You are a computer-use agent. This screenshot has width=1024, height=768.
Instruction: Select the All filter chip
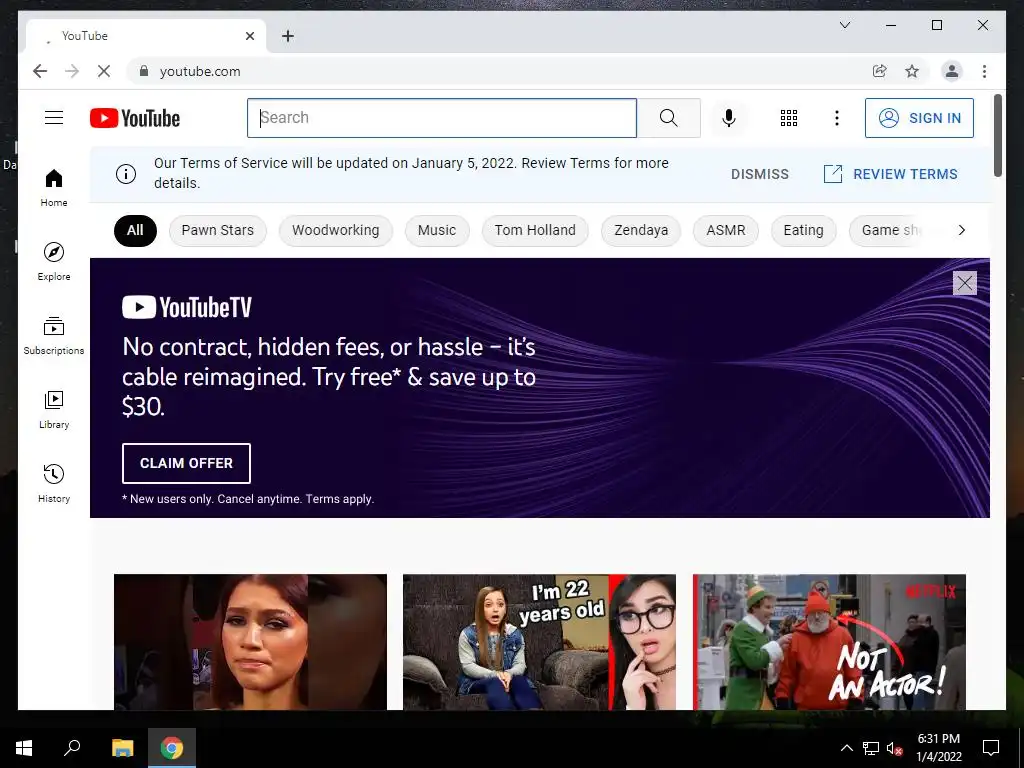point(135,231)
